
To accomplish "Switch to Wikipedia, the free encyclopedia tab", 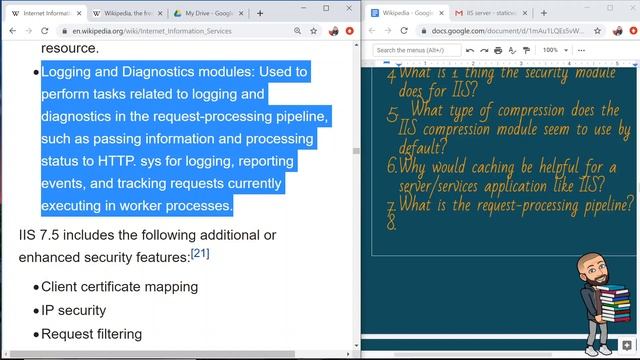I will pyautogui.click(x=127, y=13).
